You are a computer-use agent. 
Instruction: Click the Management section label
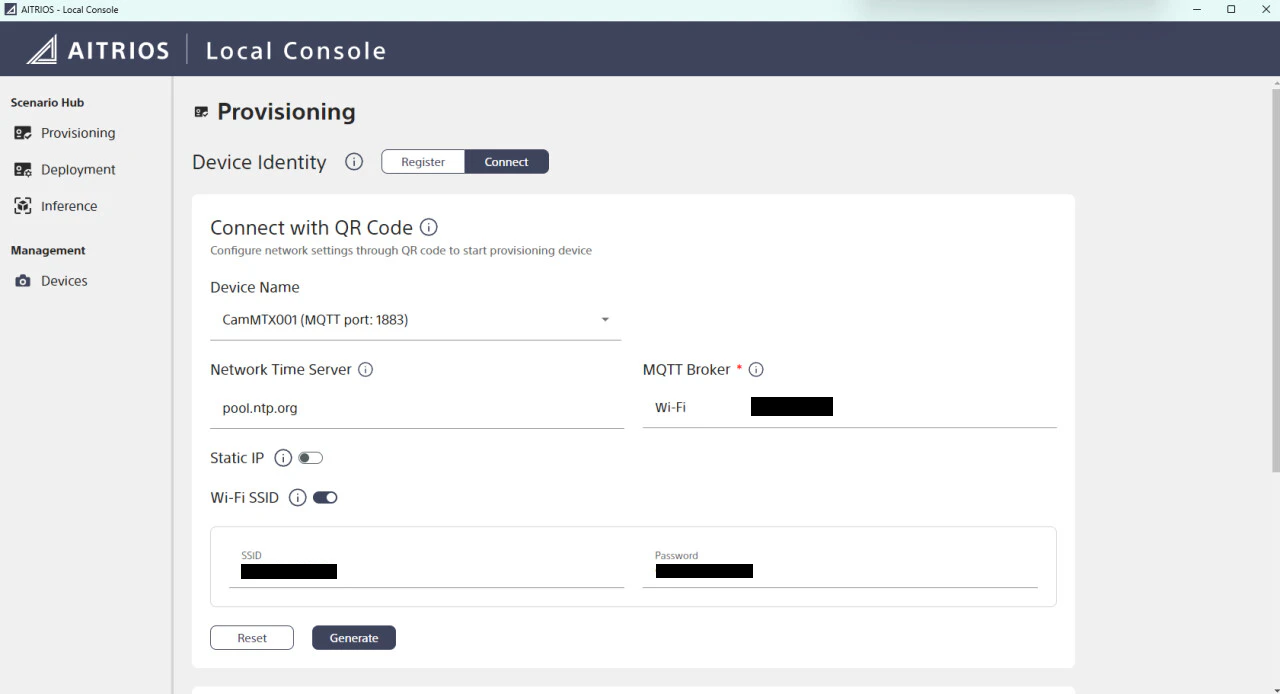click(48, 251)
